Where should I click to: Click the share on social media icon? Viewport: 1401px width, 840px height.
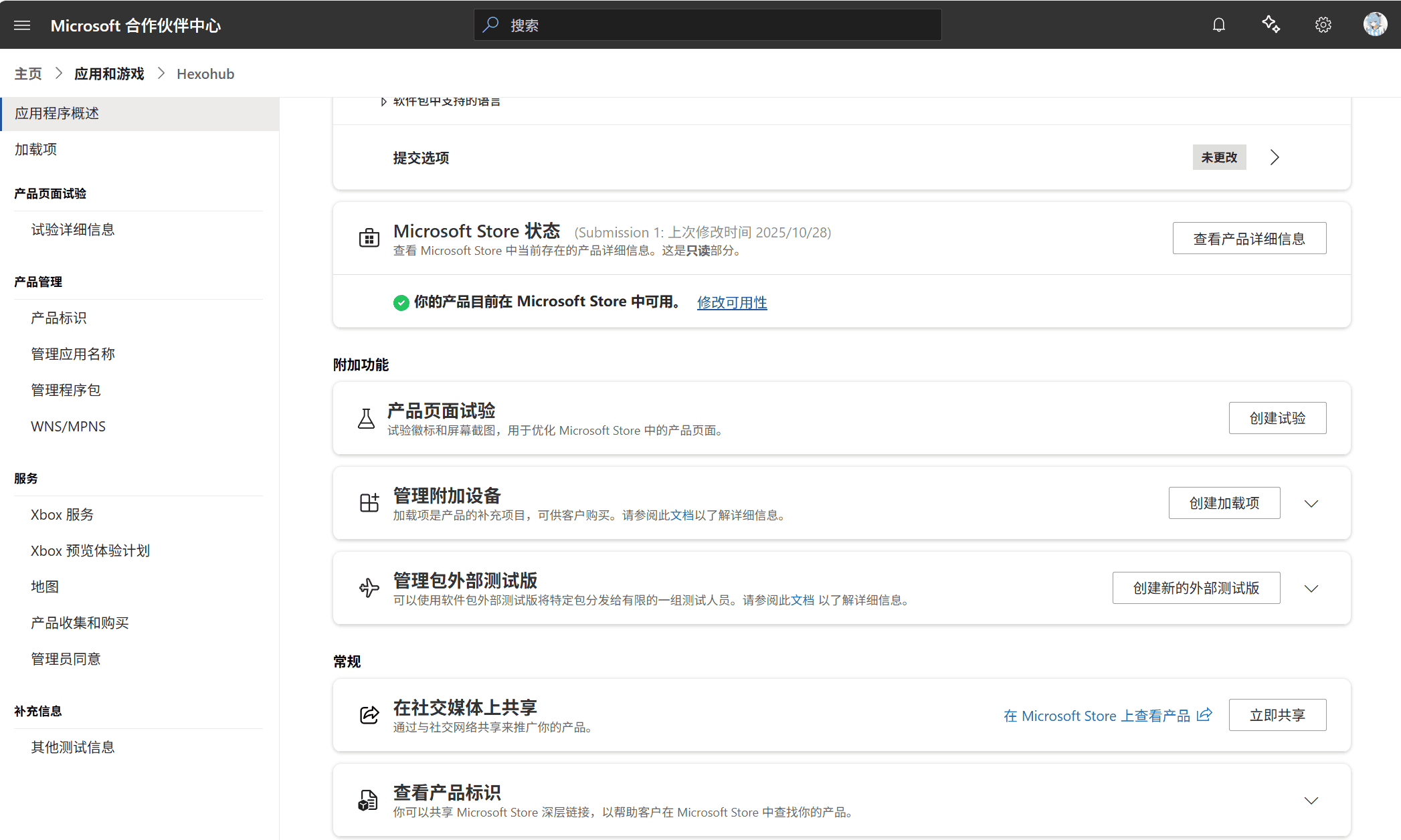369,715
